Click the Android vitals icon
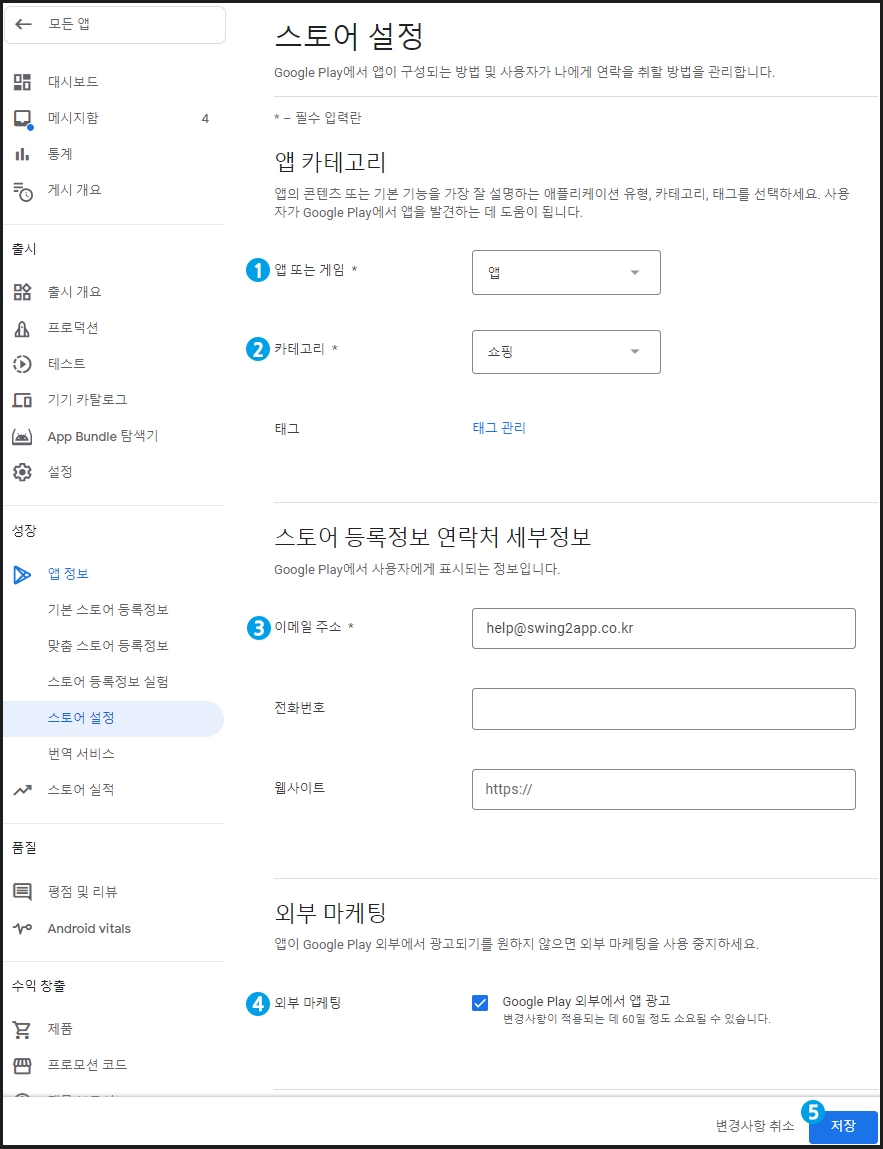Viewport: 883px width, 1149px height. point(23,928)
